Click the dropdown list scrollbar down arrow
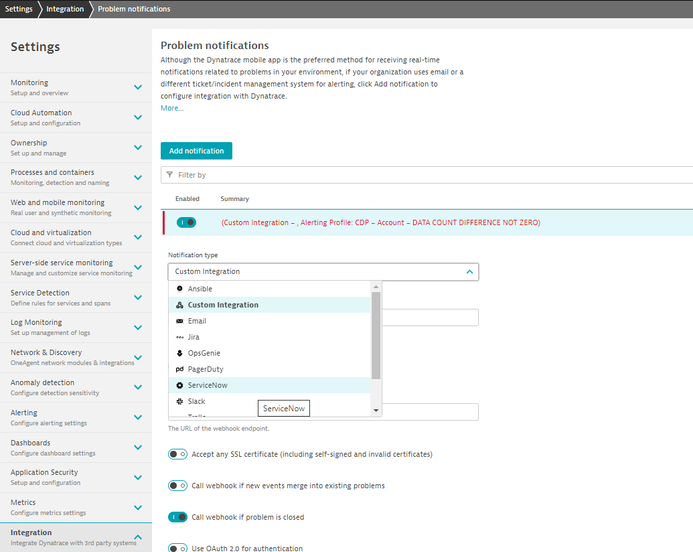 point(376,410)
